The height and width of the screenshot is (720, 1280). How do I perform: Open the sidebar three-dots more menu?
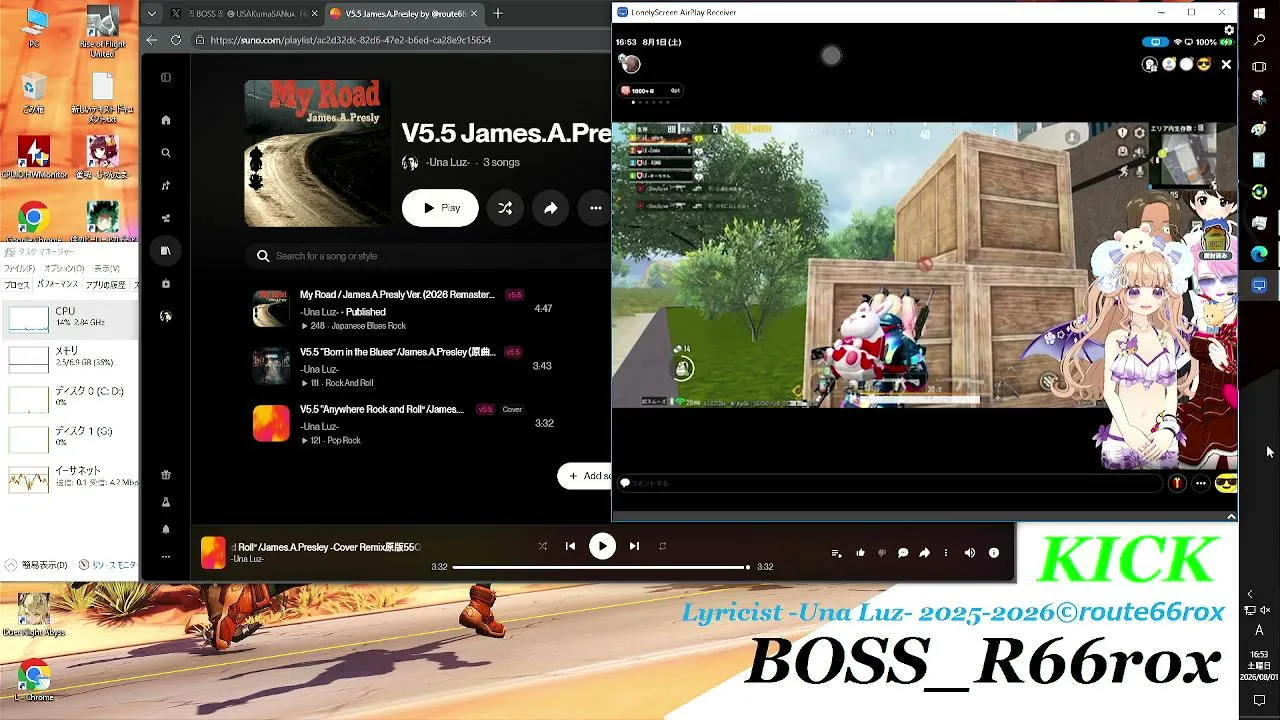click(166, 557)
